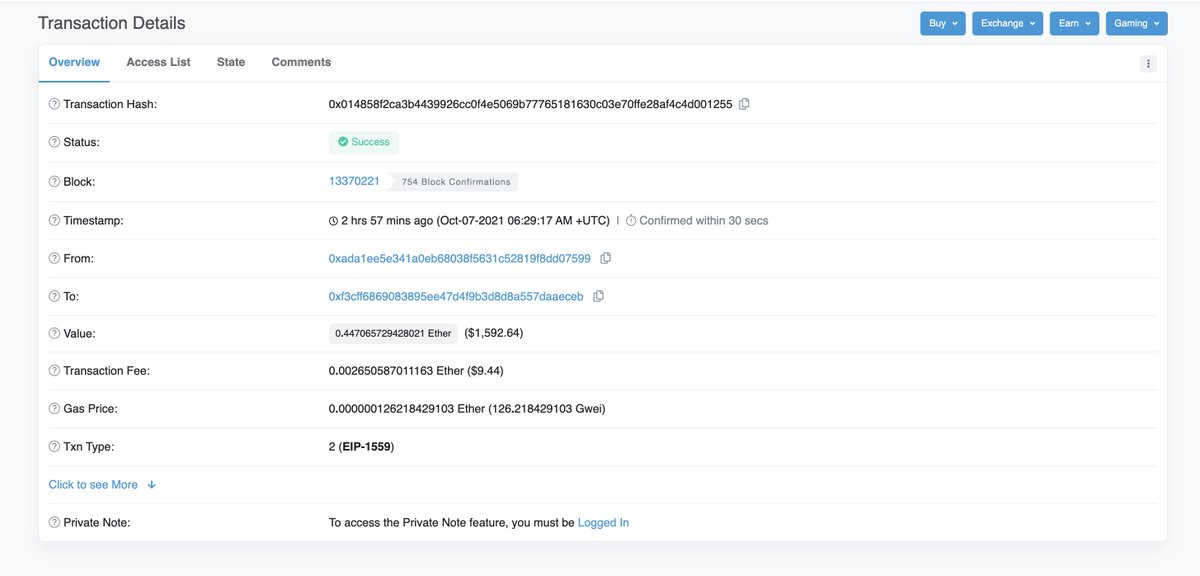Open the Buy dropdown
1200x576 pixels.
click(943, 23)
